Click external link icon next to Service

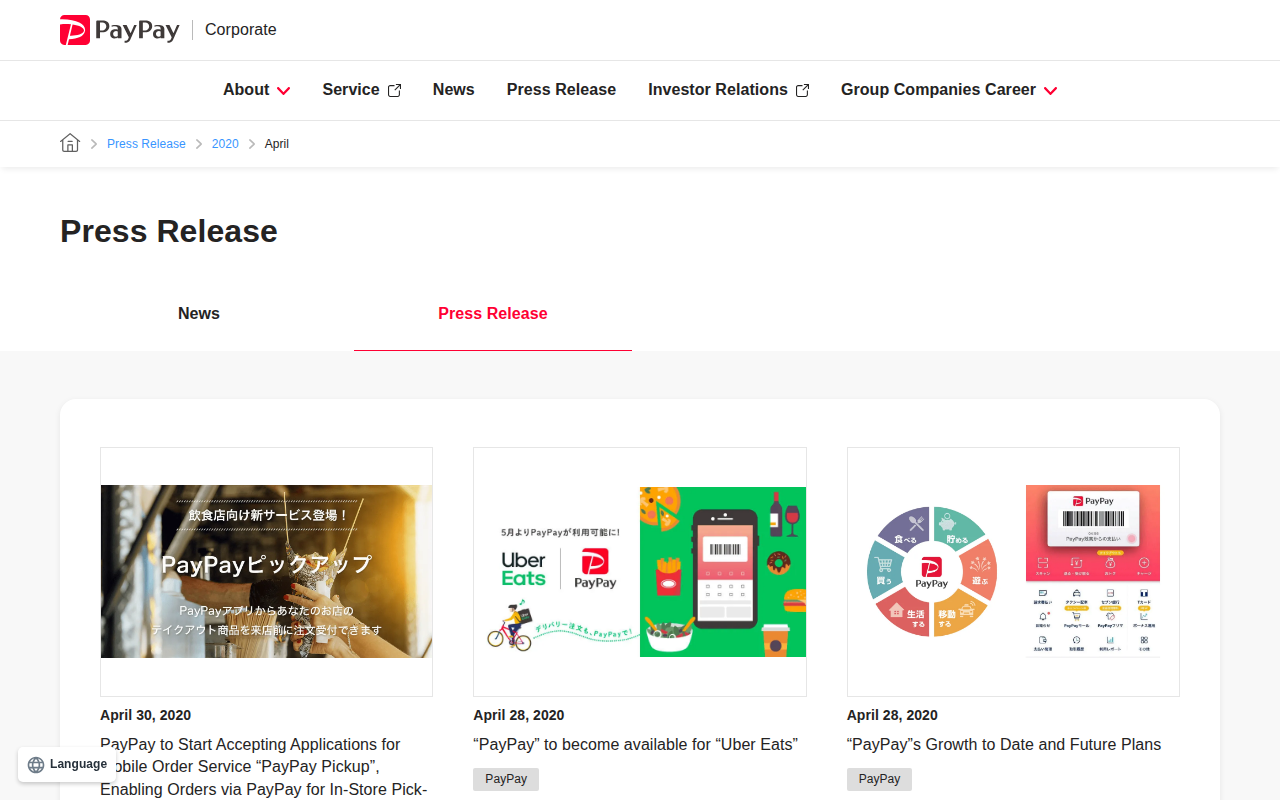coord(394,90)
